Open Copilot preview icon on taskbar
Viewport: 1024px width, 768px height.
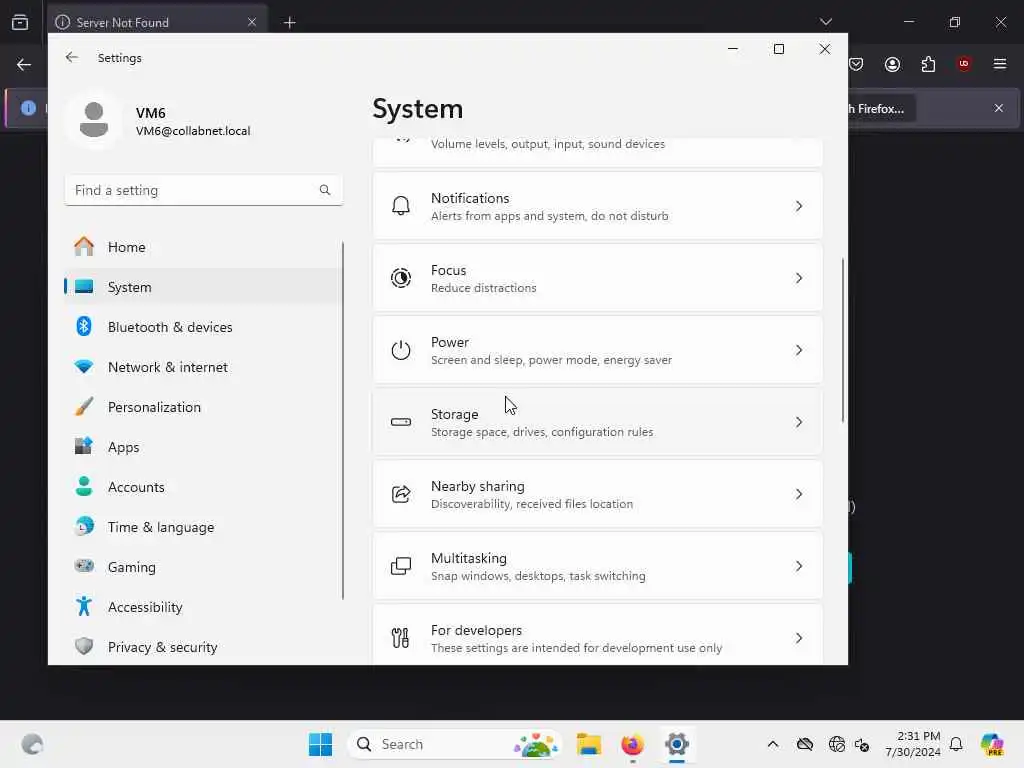tap(992, 744)
